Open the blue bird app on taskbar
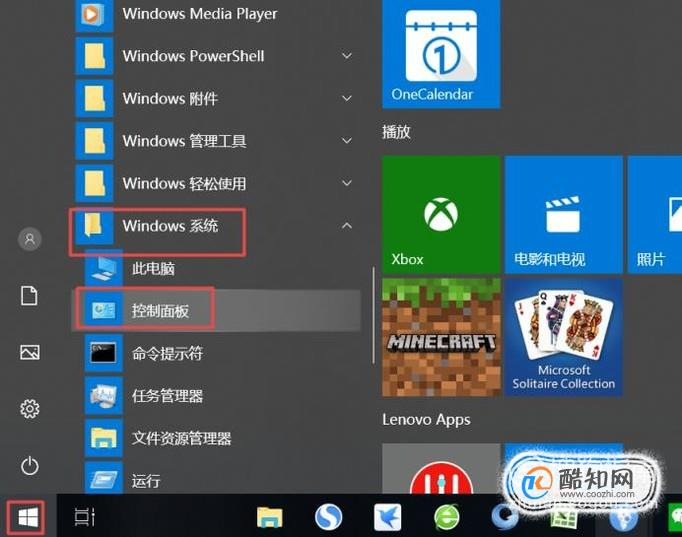The image size is (682, 537). point(388,517)
